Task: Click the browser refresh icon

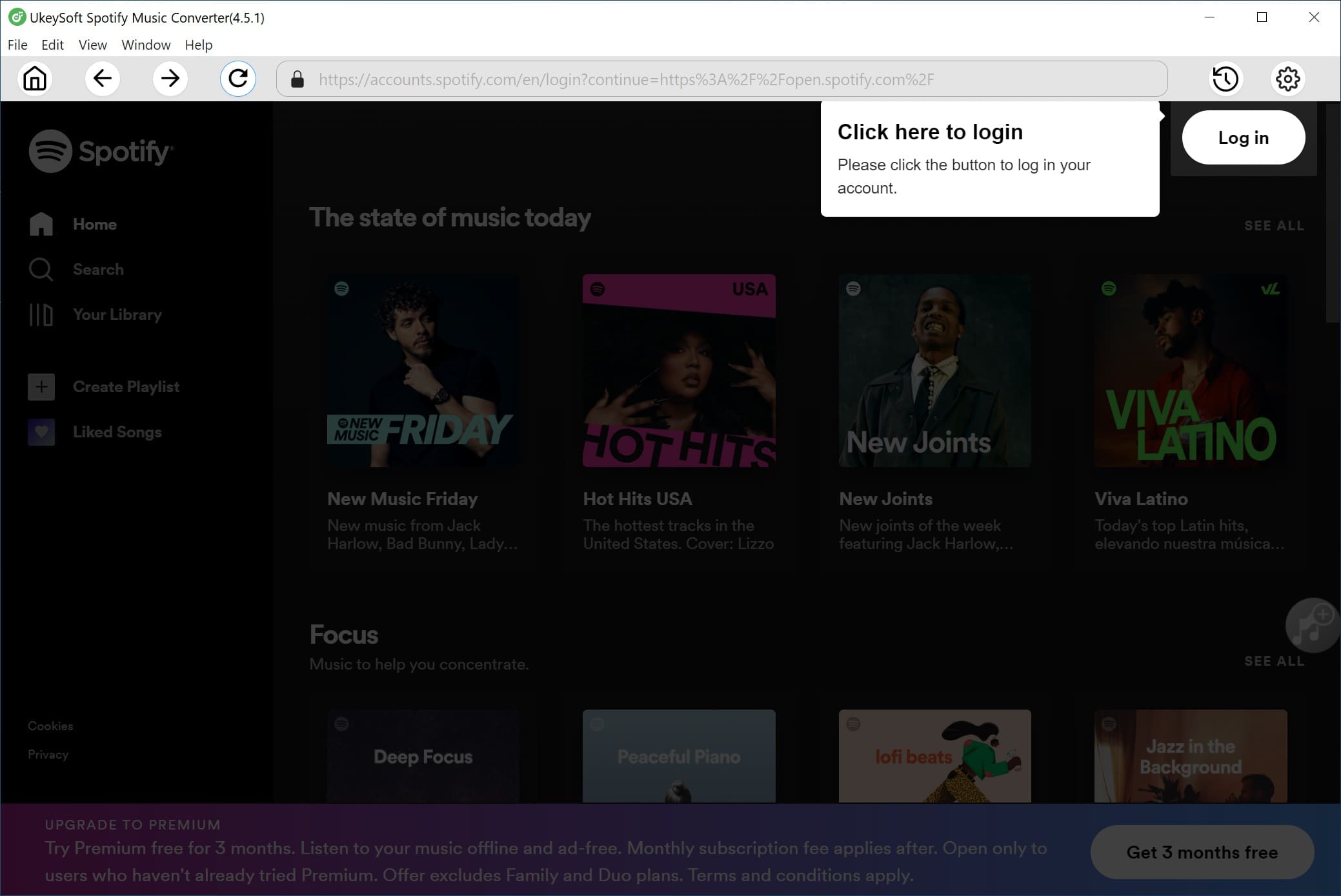Action: click(x=239, y=79)
